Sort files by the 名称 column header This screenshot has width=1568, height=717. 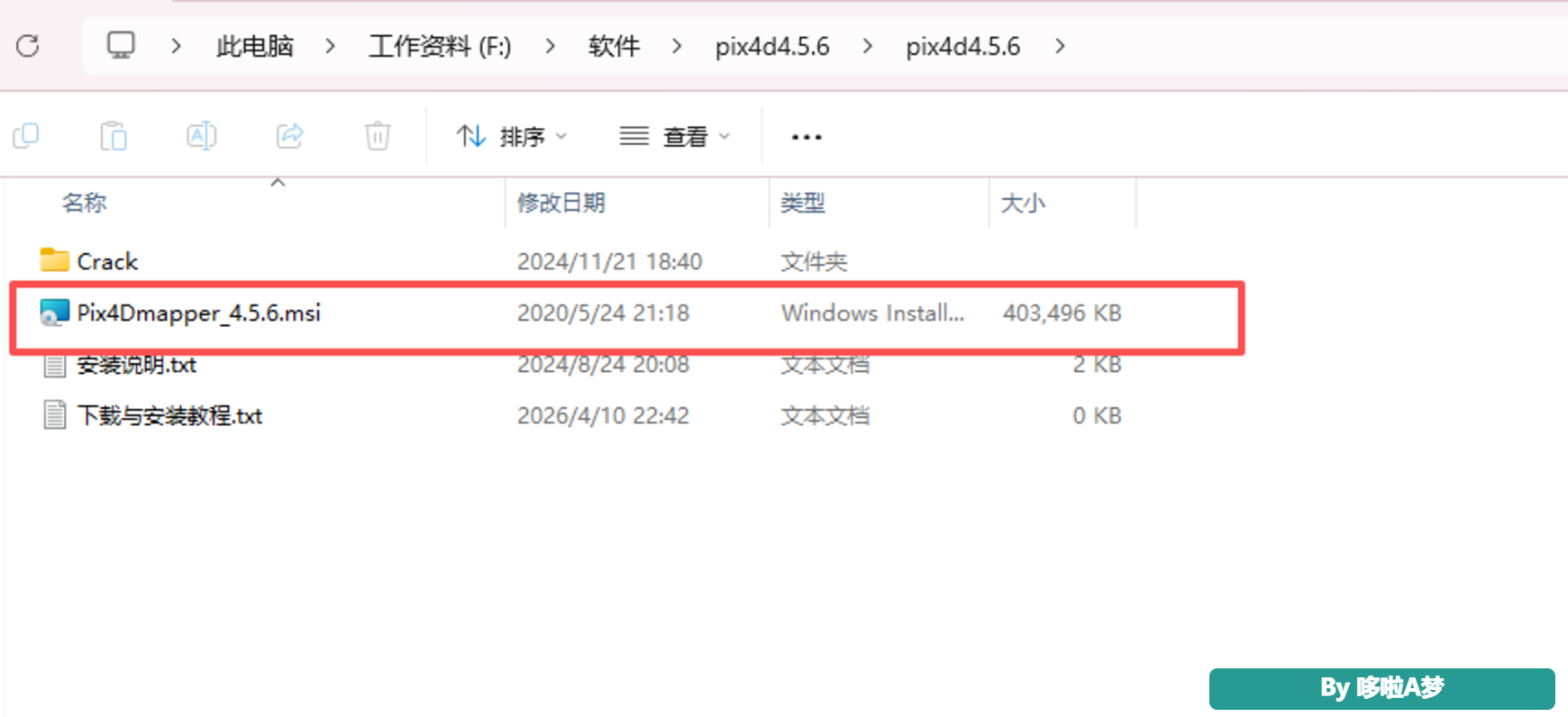(85, 203)
